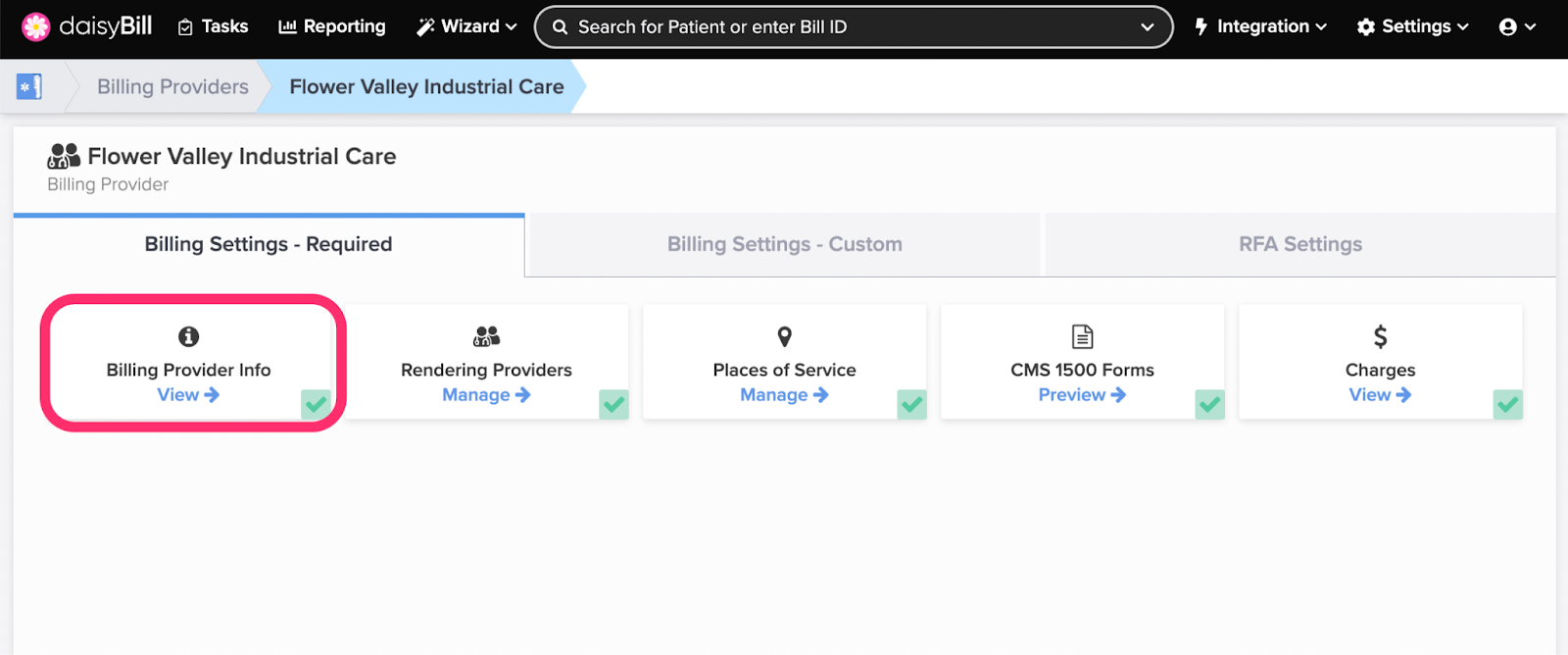The image size is (1568, 655).
Task: Click green checkmark on CMS 1500 Forms card
Action: [x=1210, y=404]
